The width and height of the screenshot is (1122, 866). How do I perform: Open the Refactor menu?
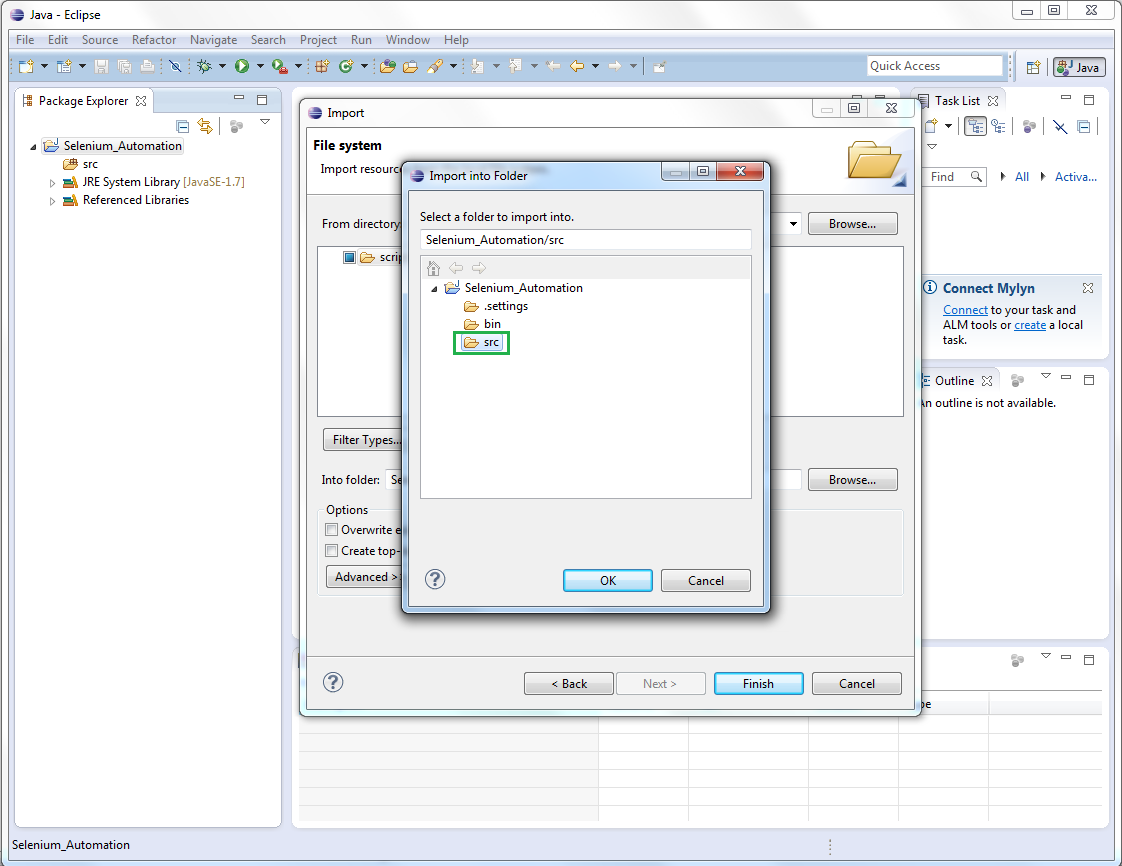tap(154, 40)
